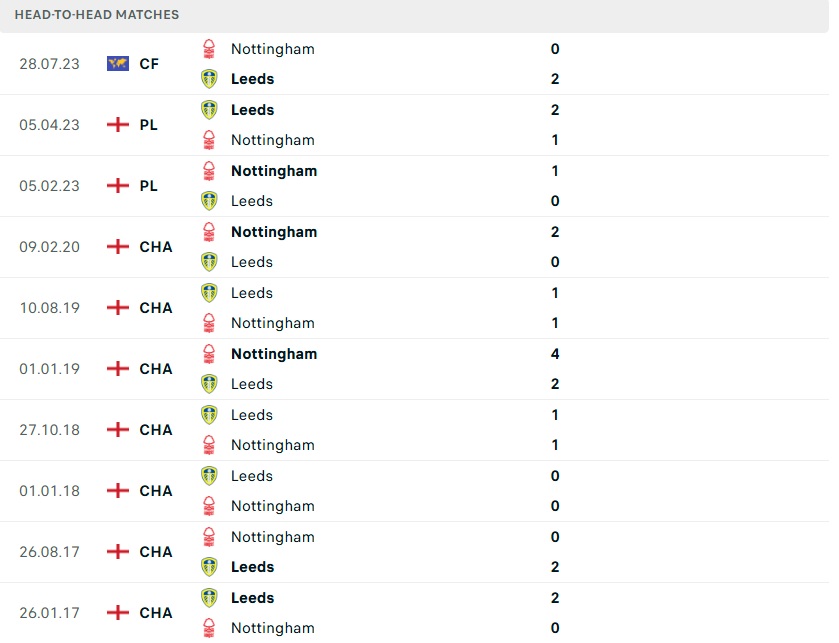Click the world flag icon beside CF
The width and height of the screenshot is (839, 643).
point(118,64)
